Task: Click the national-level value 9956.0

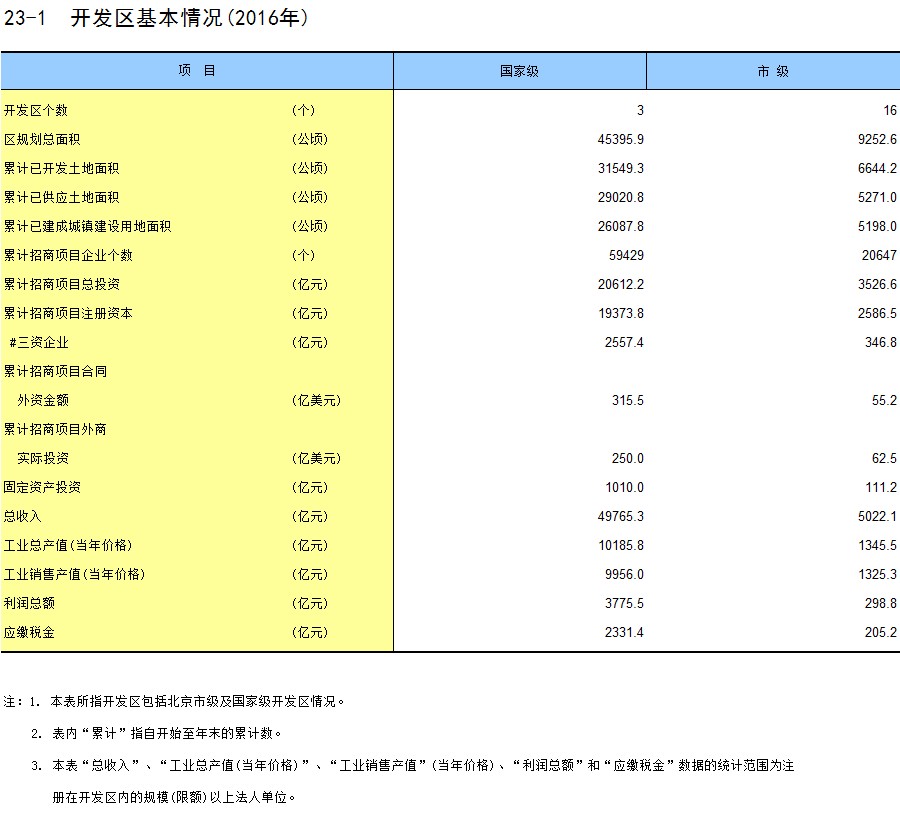Action: pyautogui.click(x=624, y=575)
